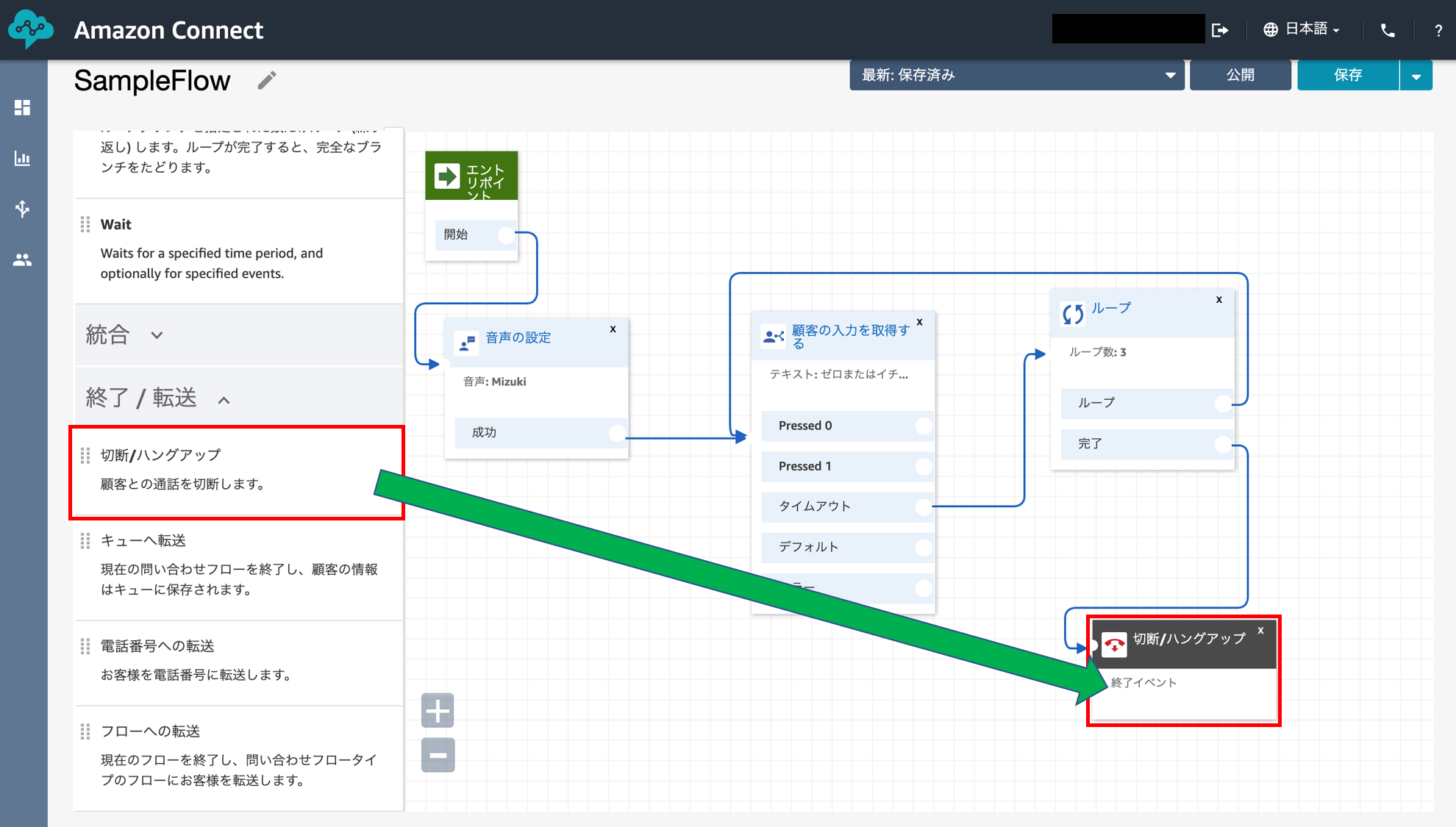1456x827 pixels.
Task: Click the 音声の設定 block title
Action: pyautogui.click(x=518, y=337)
